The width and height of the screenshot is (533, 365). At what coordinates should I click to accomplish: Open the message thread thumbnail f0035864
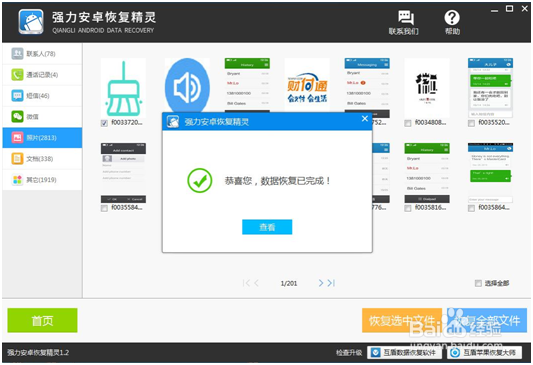[x=491, y=173]
